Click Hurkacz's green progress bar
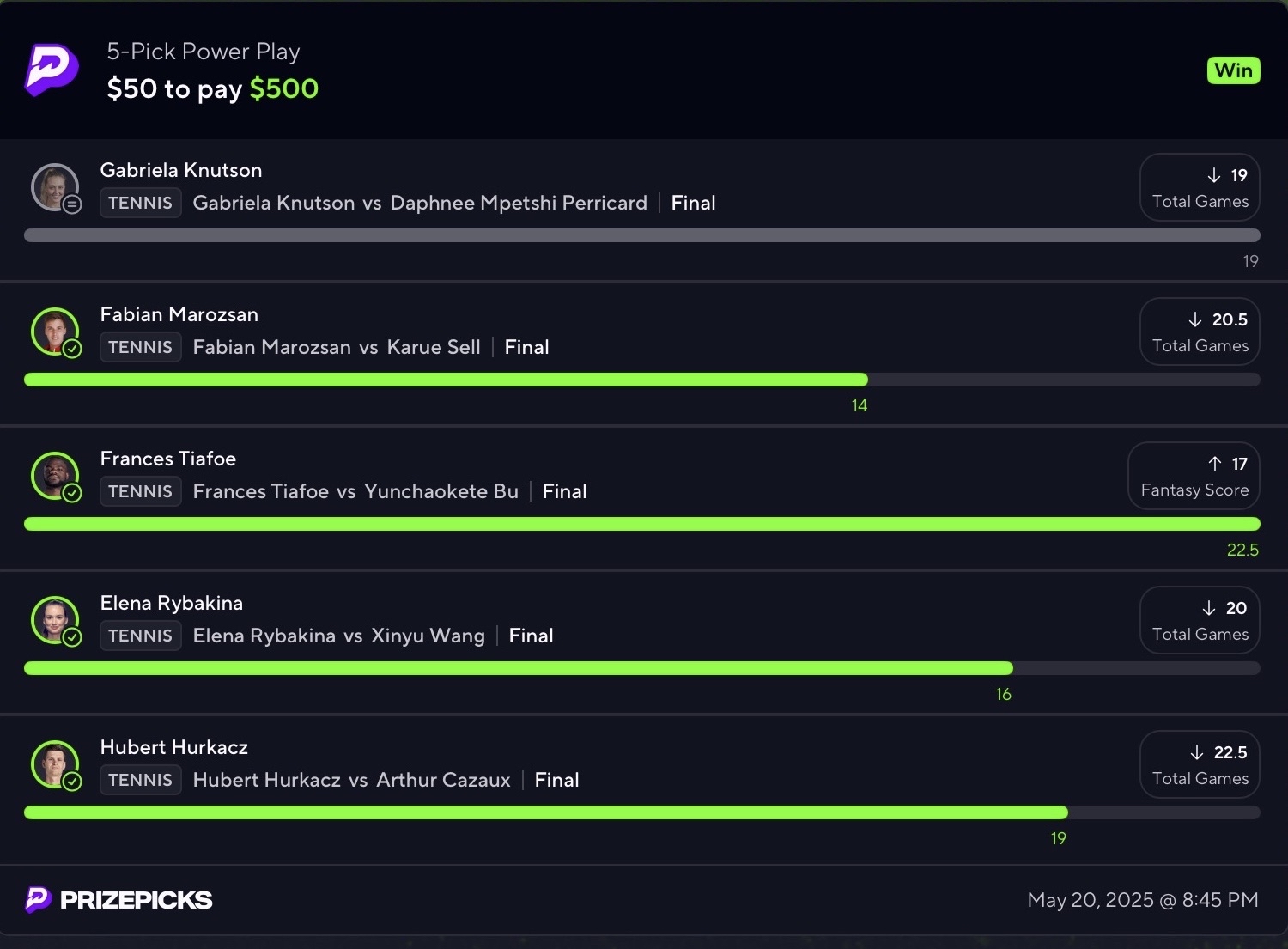The height and width of the screenshot is (949, 1288). 546,812
